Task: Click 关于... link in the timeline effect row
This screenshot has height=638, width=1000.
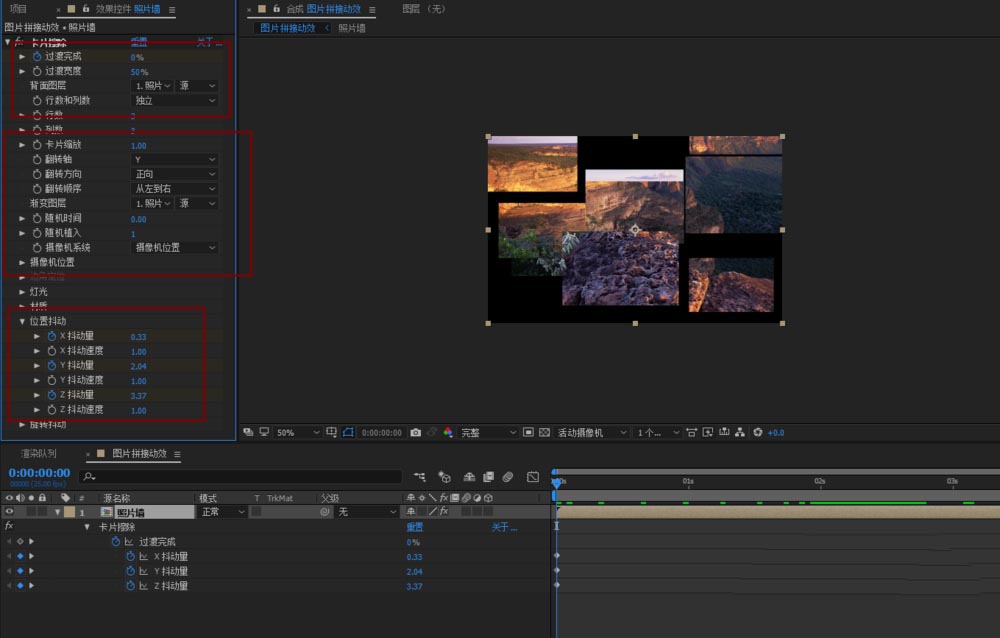Action: point(504,527)
